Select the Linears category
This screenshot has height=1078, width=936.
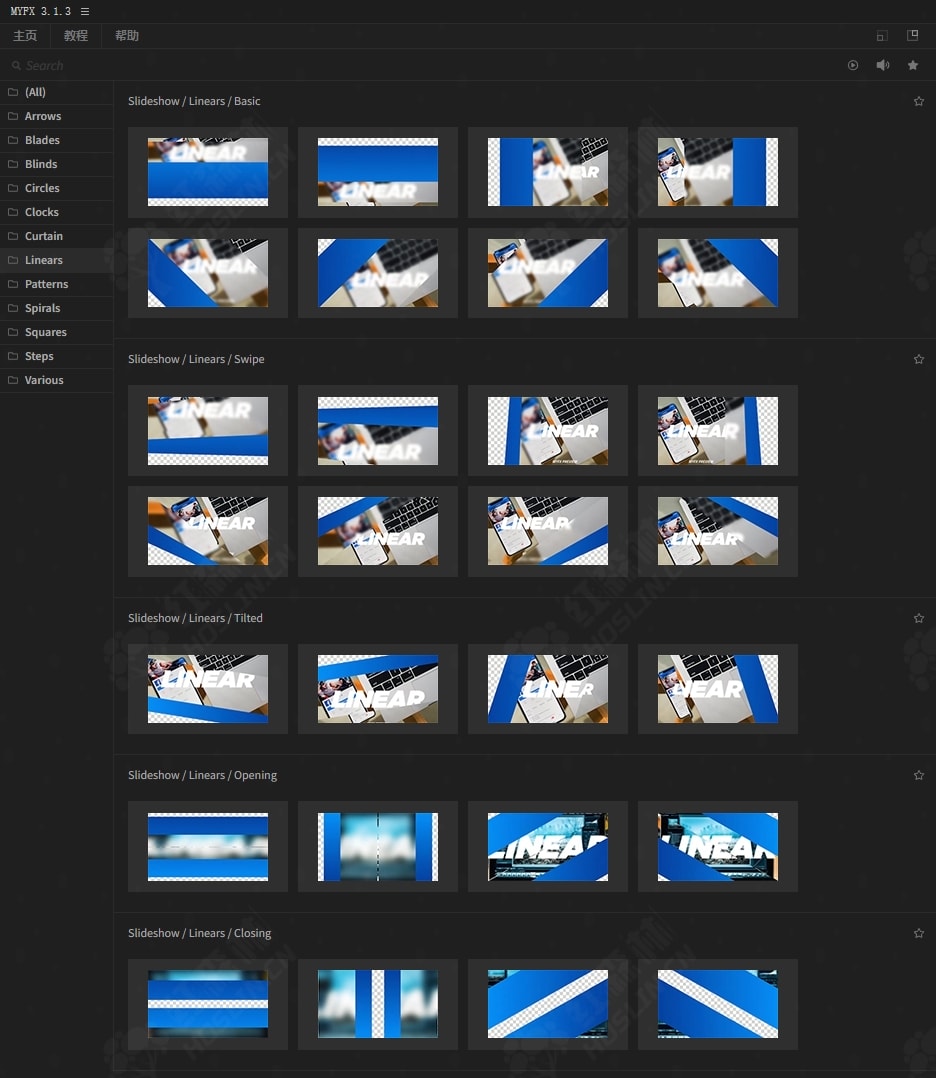pos(56,260)
